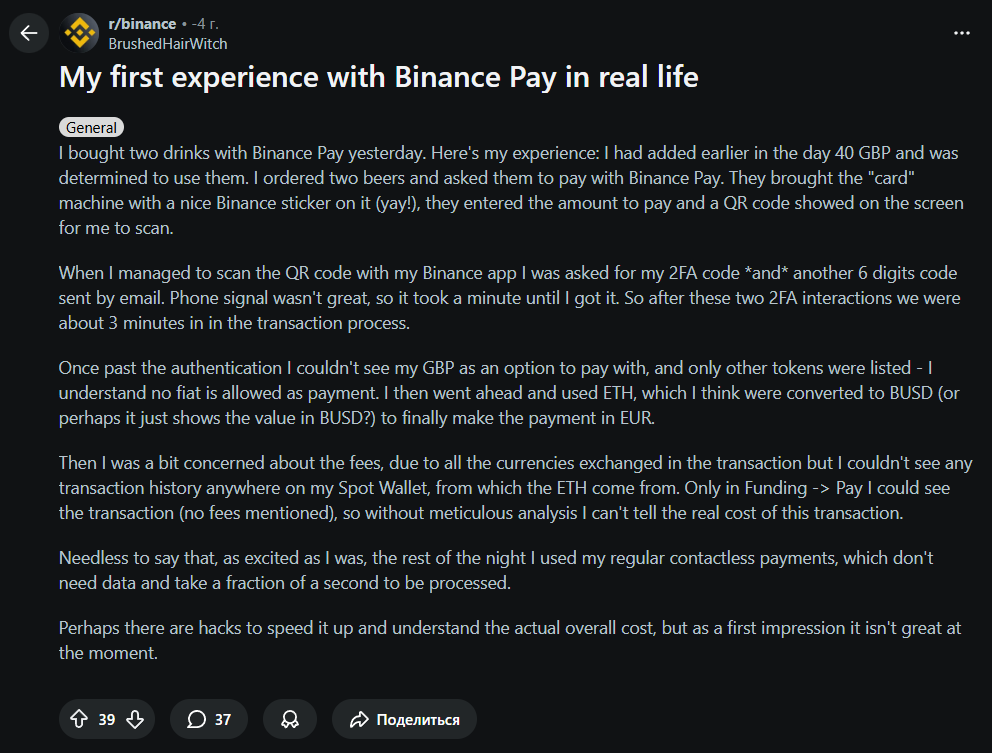Open the three-dot post options menu
Screen dimensions: 992x753
(961, 33)
